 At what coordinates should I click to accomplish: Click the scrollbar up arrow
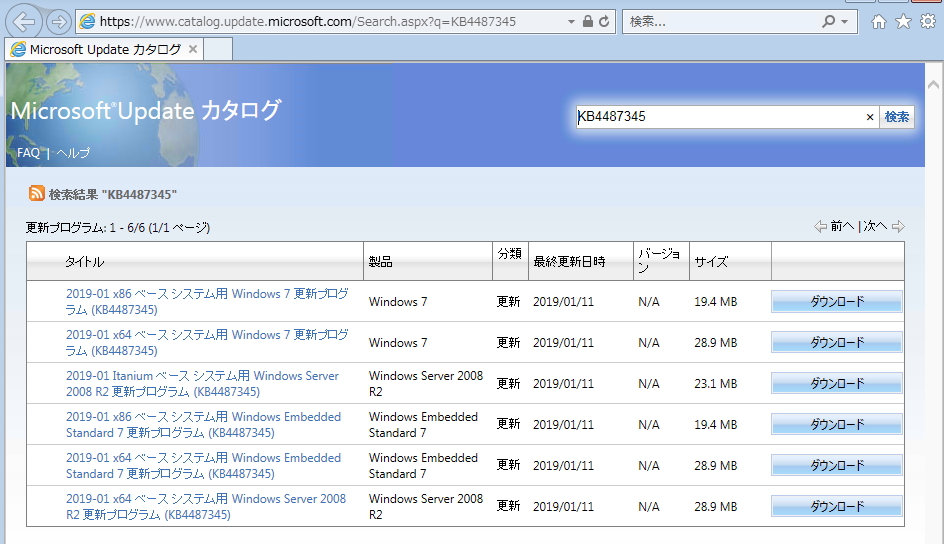(934, 84)
